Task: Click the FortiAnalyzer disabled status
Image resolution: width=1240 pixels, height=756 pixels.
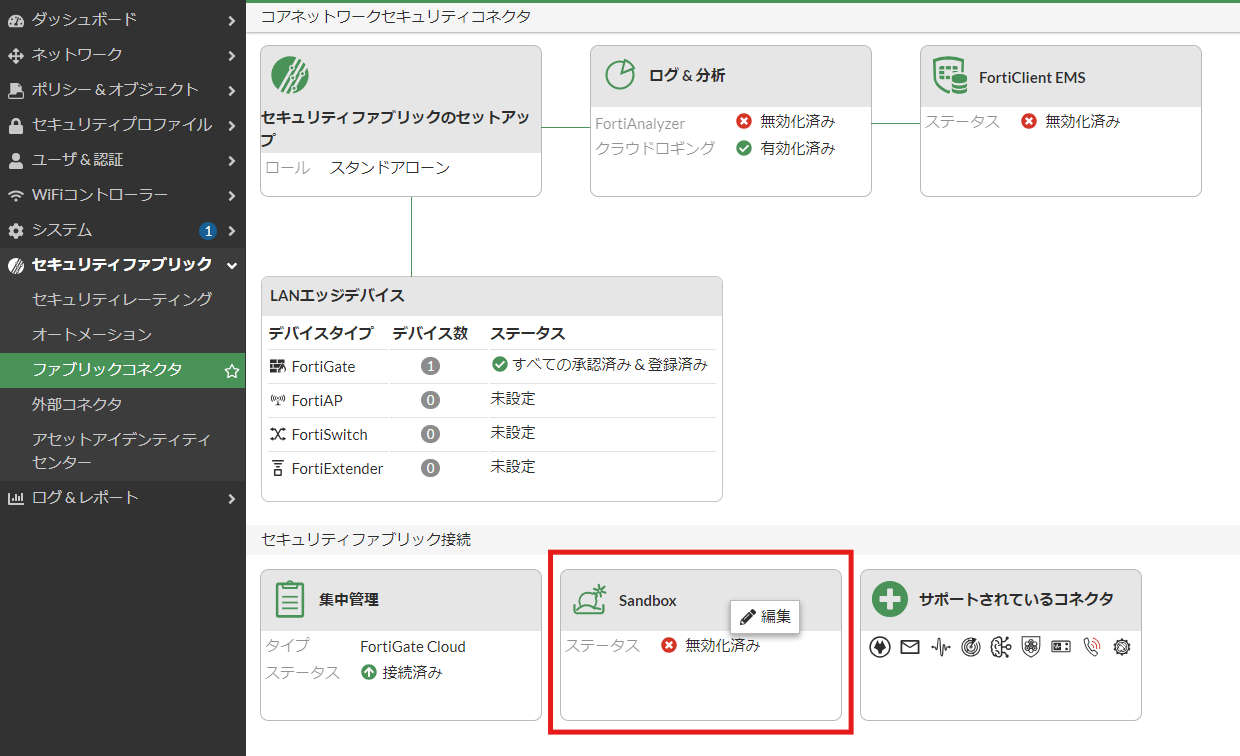Action: (x=786, y=122)
